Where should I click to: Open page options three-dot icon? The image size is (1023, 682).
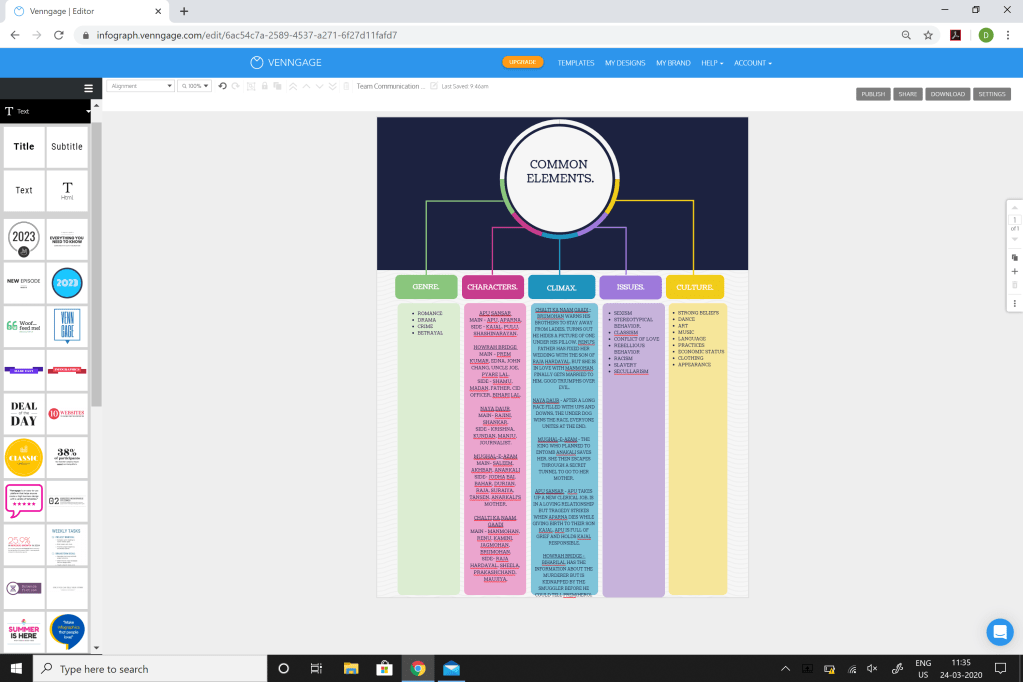1015,303
